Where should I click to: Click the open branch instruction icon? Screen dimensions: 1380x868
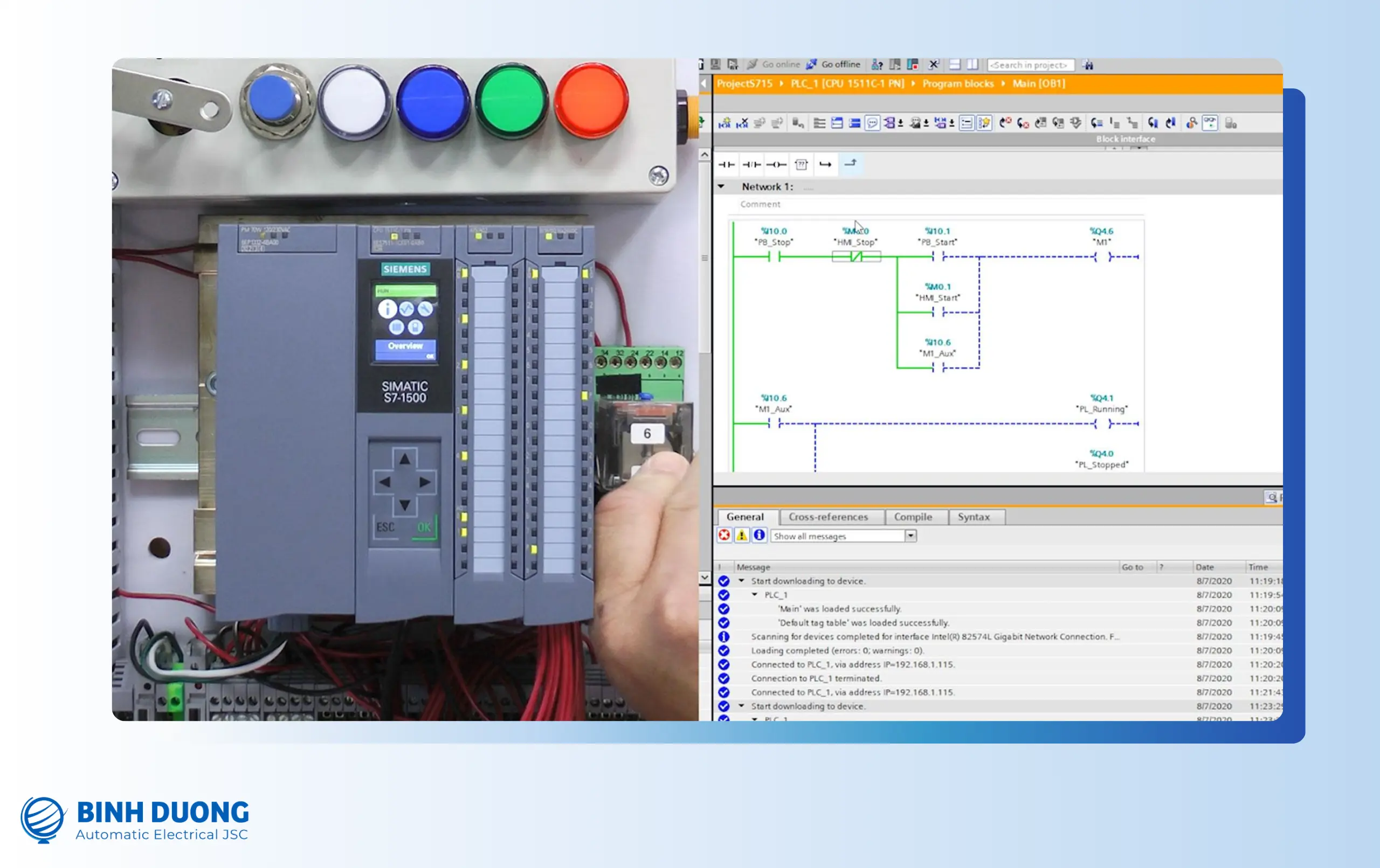click(x=825, y=164)
